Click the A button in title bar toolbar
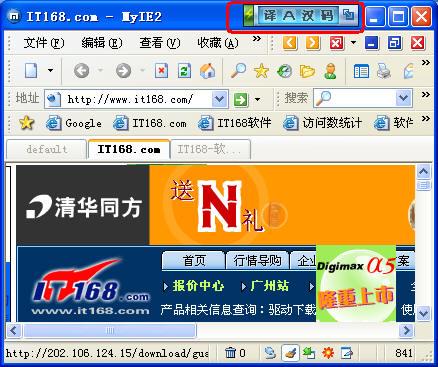438x367 pixels. coord(289,15)
